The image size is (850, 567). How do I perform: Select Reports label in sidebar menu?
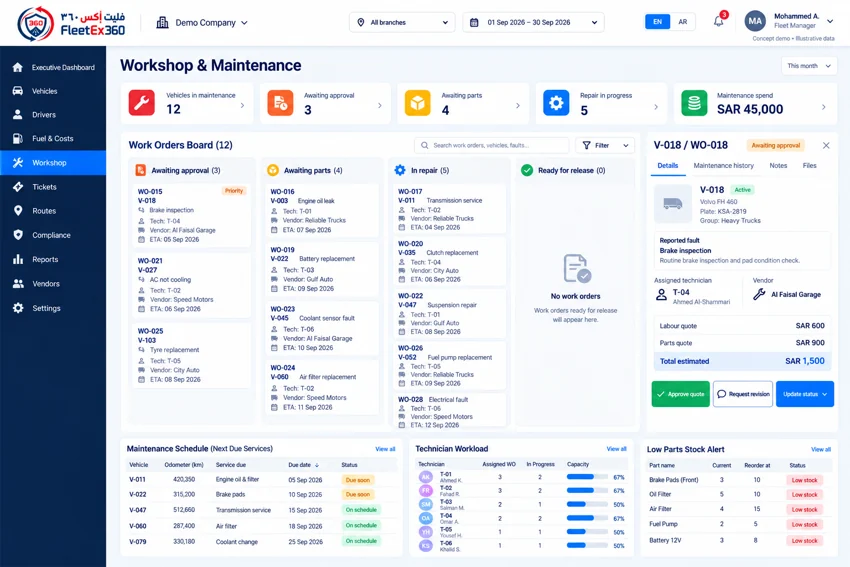(x=45, y=259)
